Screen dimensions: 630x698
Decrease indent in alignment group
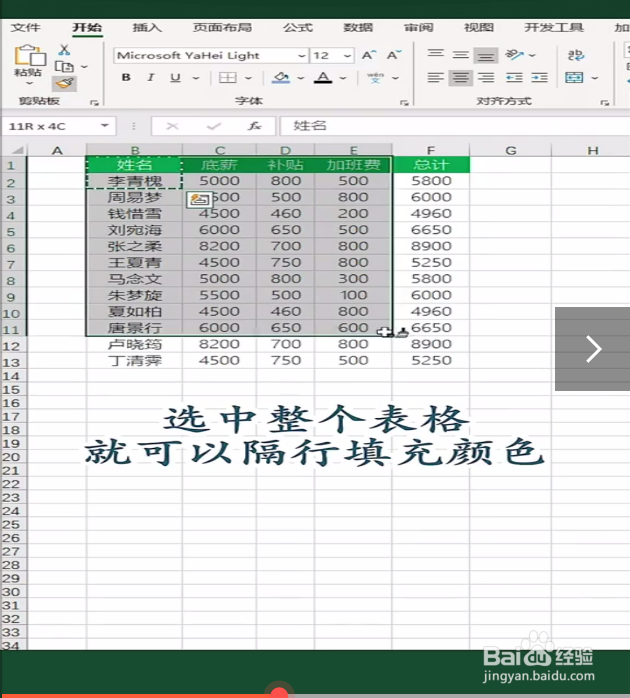514,78
